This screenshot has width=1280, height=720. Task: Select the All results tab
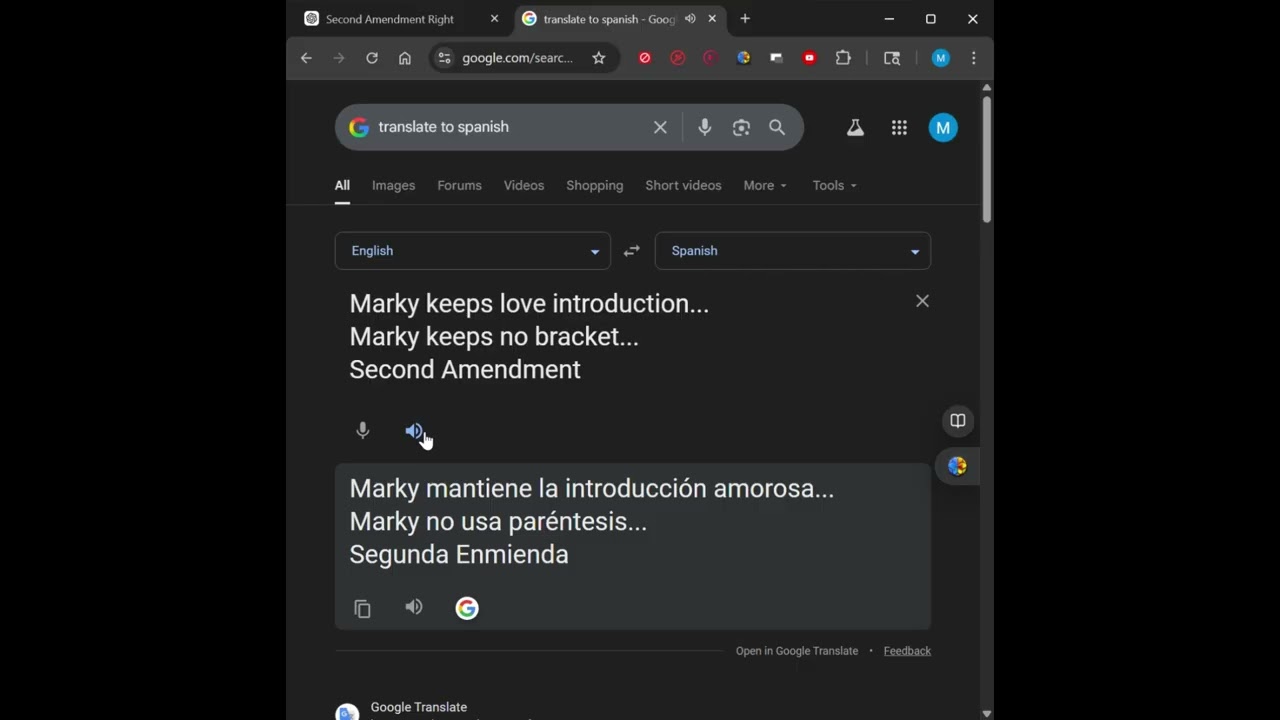pyautogui.click(x=342, y=185)
